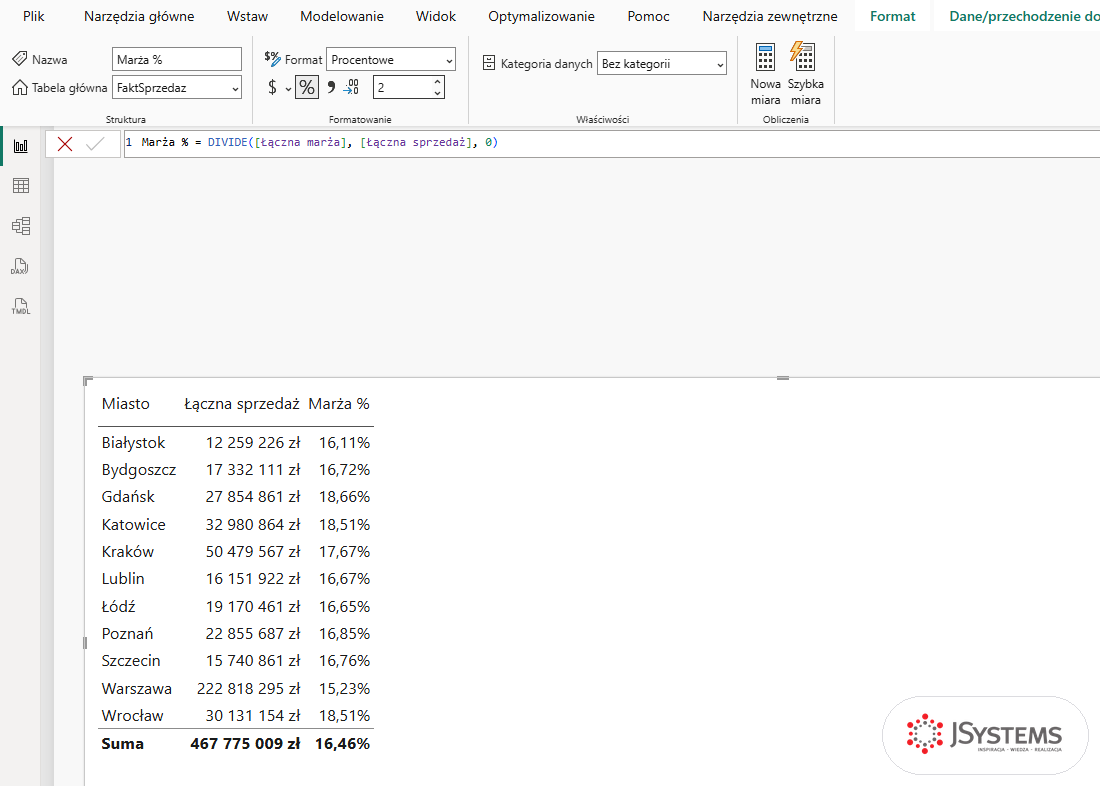Open Narzędzia zewnętrzne tab
The width and height of the screenshot is (1100, 786).
pos(770,16)
